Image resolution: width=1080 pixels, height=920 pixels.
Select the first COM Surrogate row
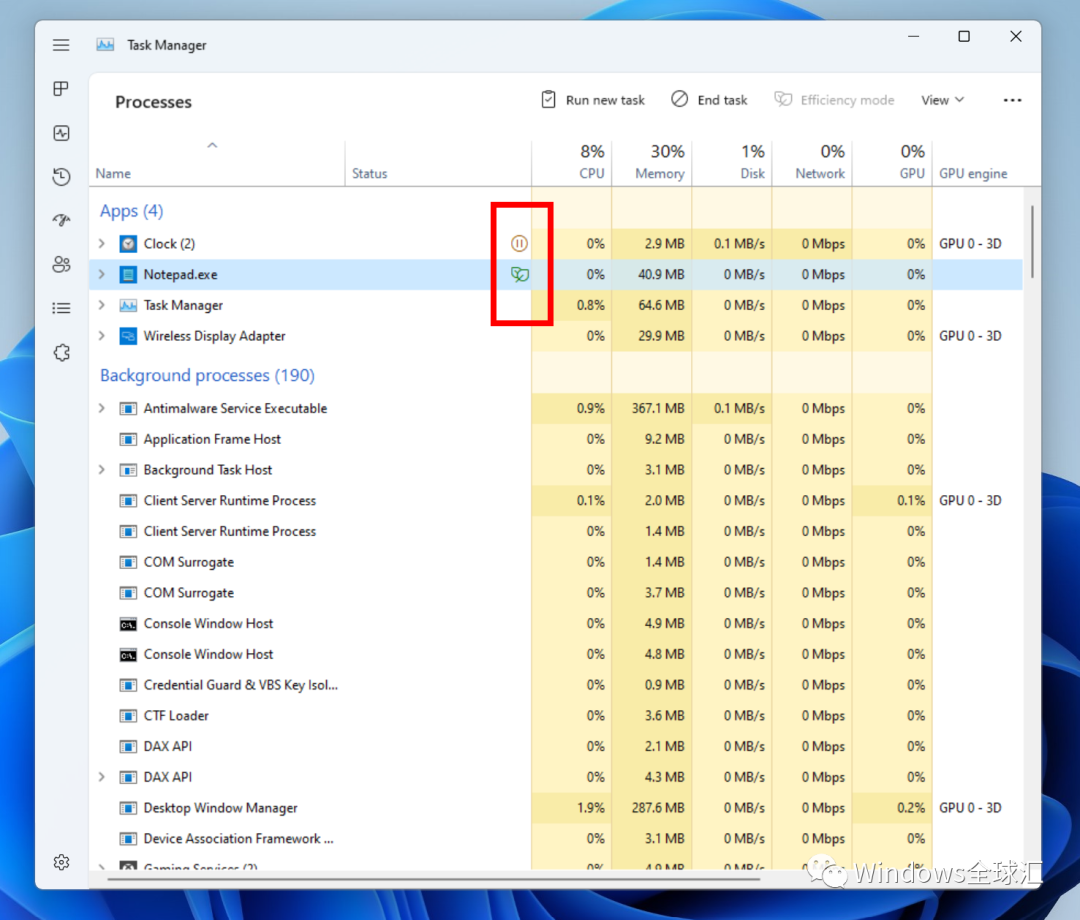coord(556,562)
